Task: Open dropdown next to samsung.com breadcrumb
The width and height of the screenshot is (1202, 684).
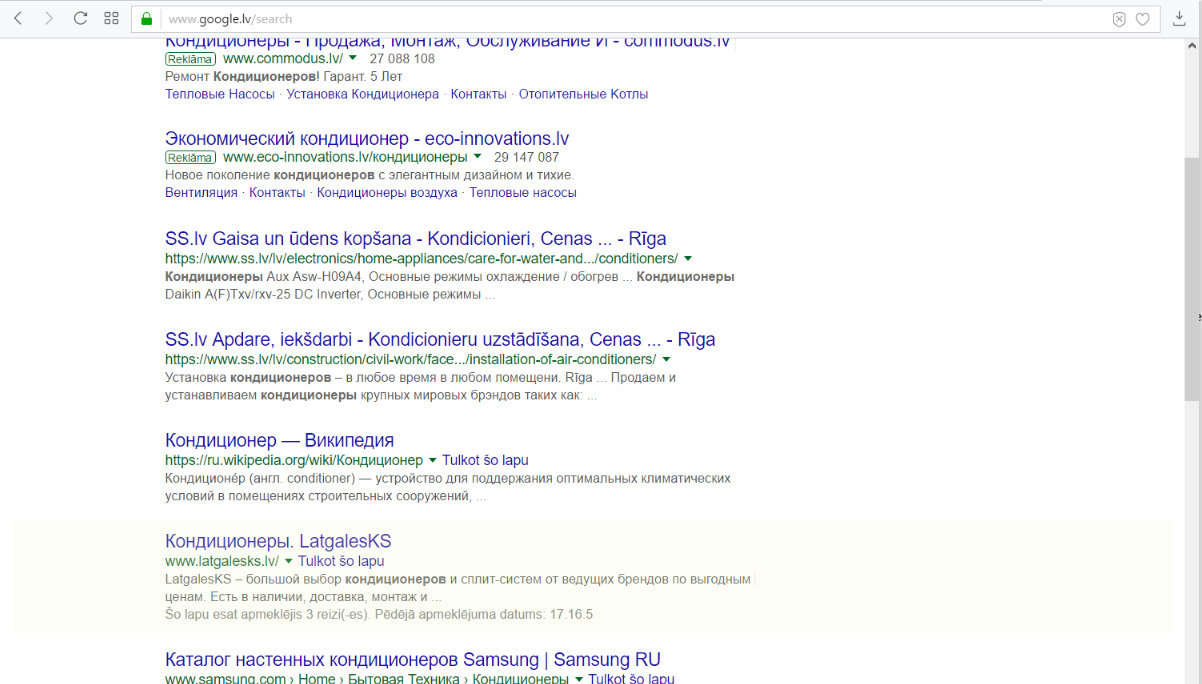Action: pos(579,679)
